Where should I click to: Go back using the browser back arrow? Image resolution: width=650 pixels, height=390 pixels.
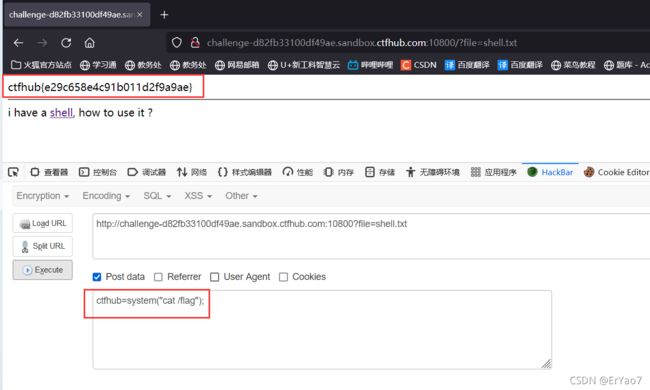(x=18, y=43)
